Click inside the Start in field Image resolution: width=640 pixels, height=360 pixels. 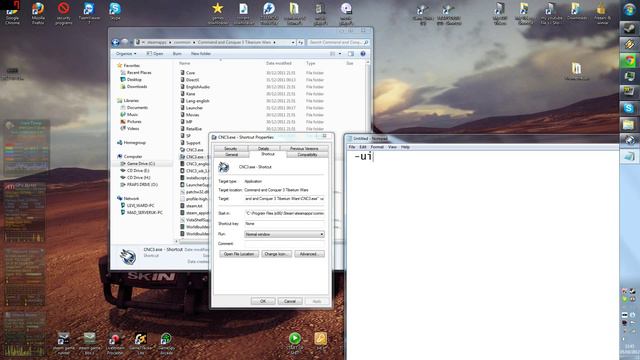coord(284,213)
